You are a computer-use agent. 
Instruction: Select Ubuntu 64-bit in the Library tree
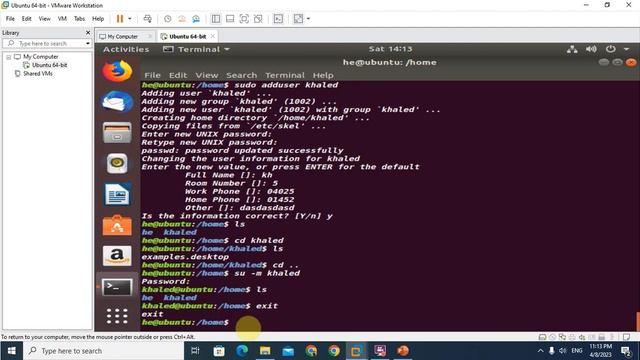tap(49, 65)
